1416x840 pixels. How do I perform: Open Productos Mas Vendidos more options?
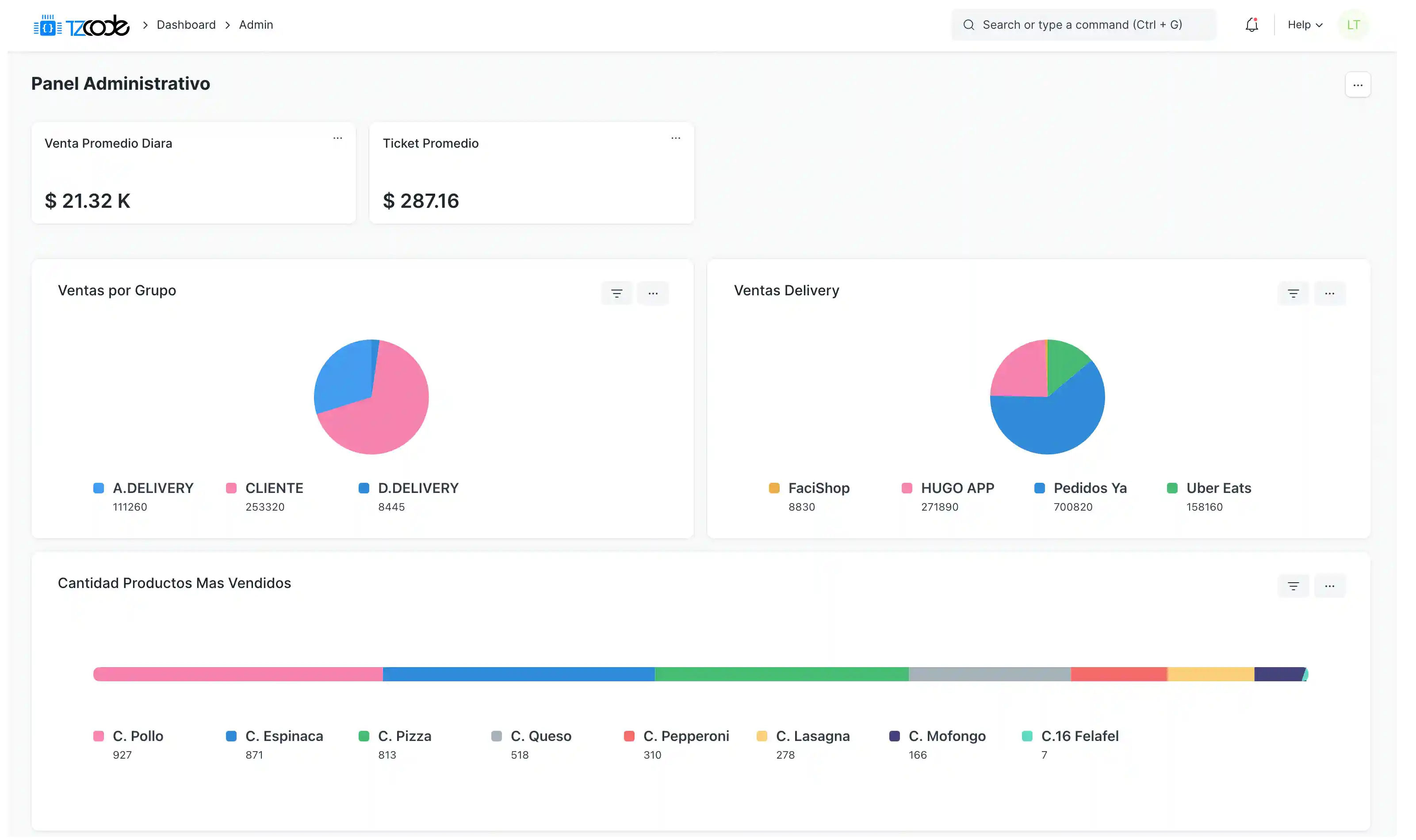click(1329, 586)
